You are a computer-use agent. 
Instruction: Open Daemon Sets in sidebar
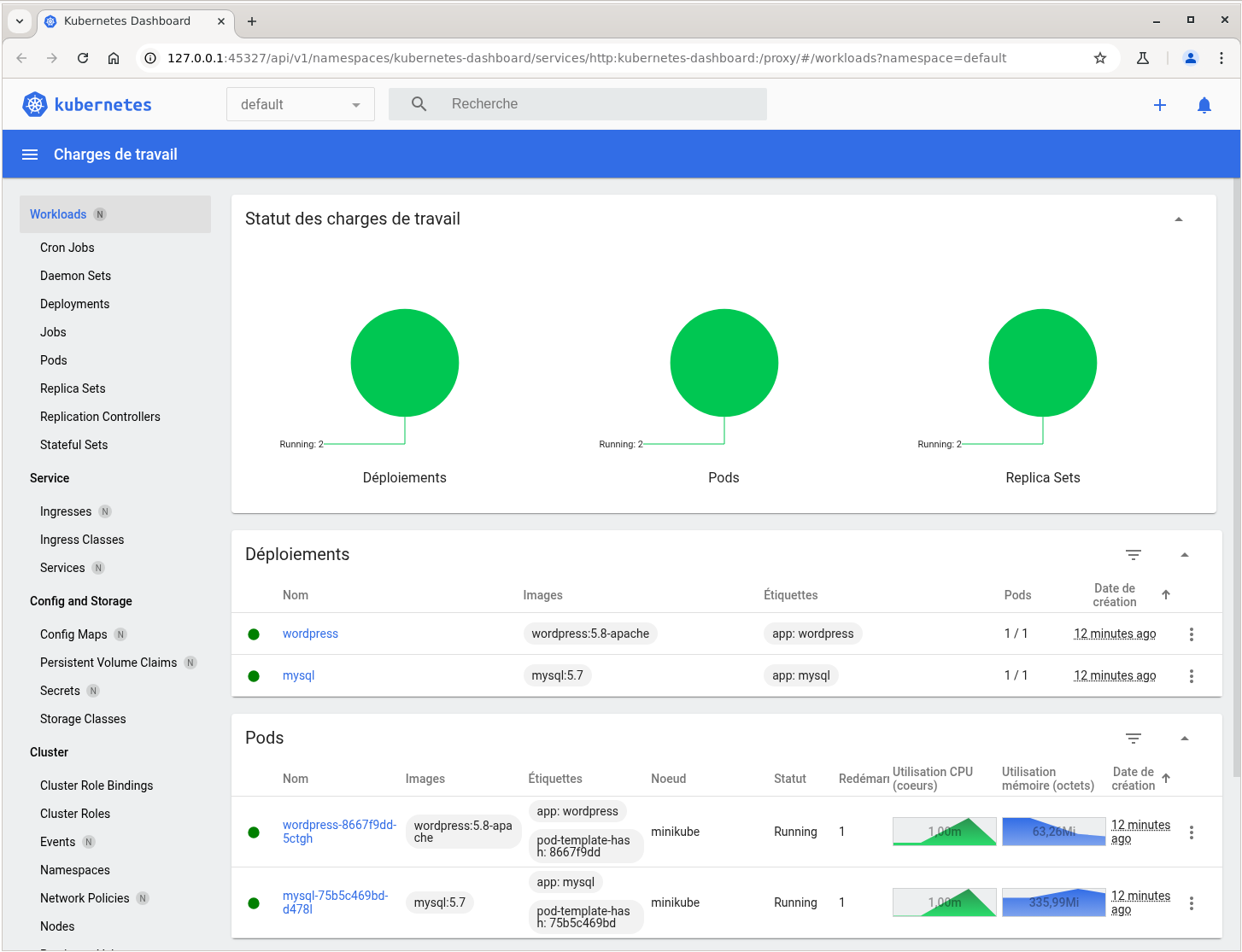point(75,276)
